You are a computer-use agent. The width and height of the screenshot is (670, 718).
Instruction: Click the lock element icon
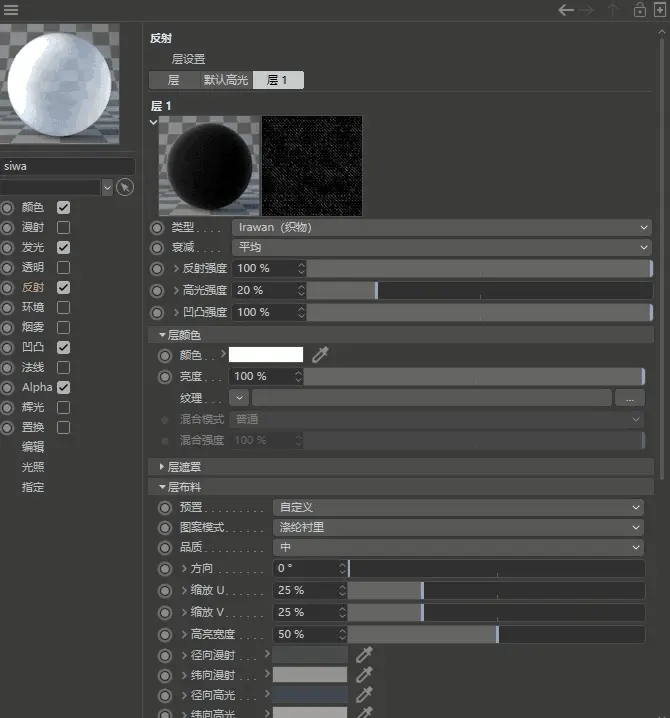coord(640,10)
